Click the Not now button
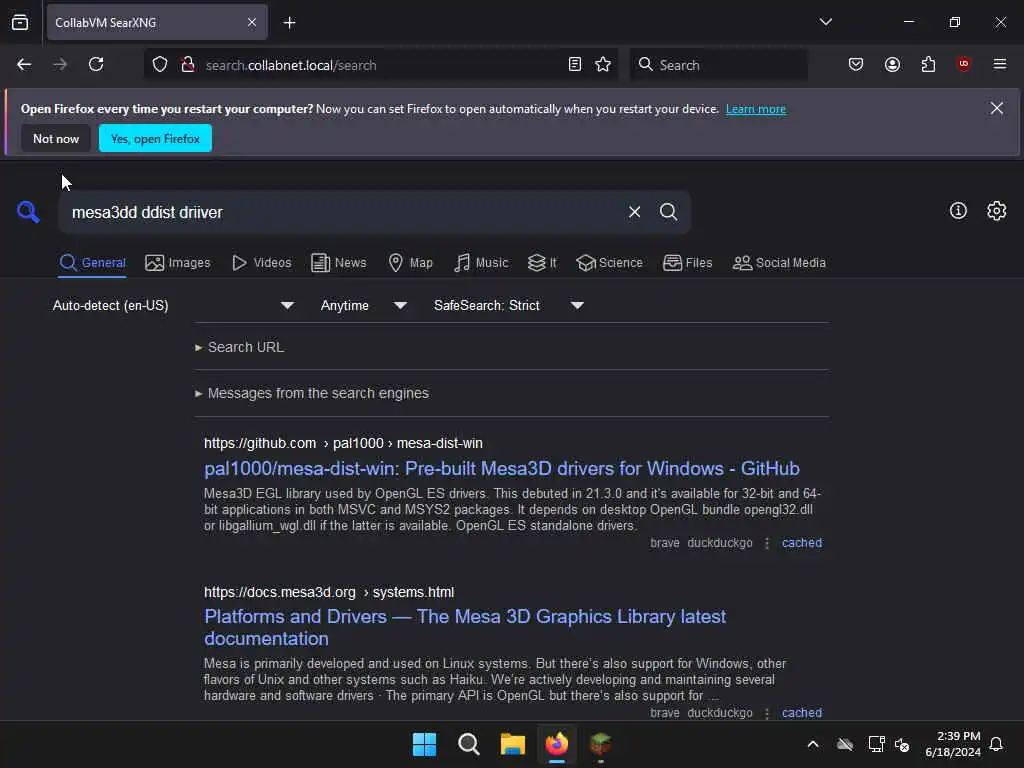Image resolution: width=1024 pixels, height=768 pixels. click(56, 138)
